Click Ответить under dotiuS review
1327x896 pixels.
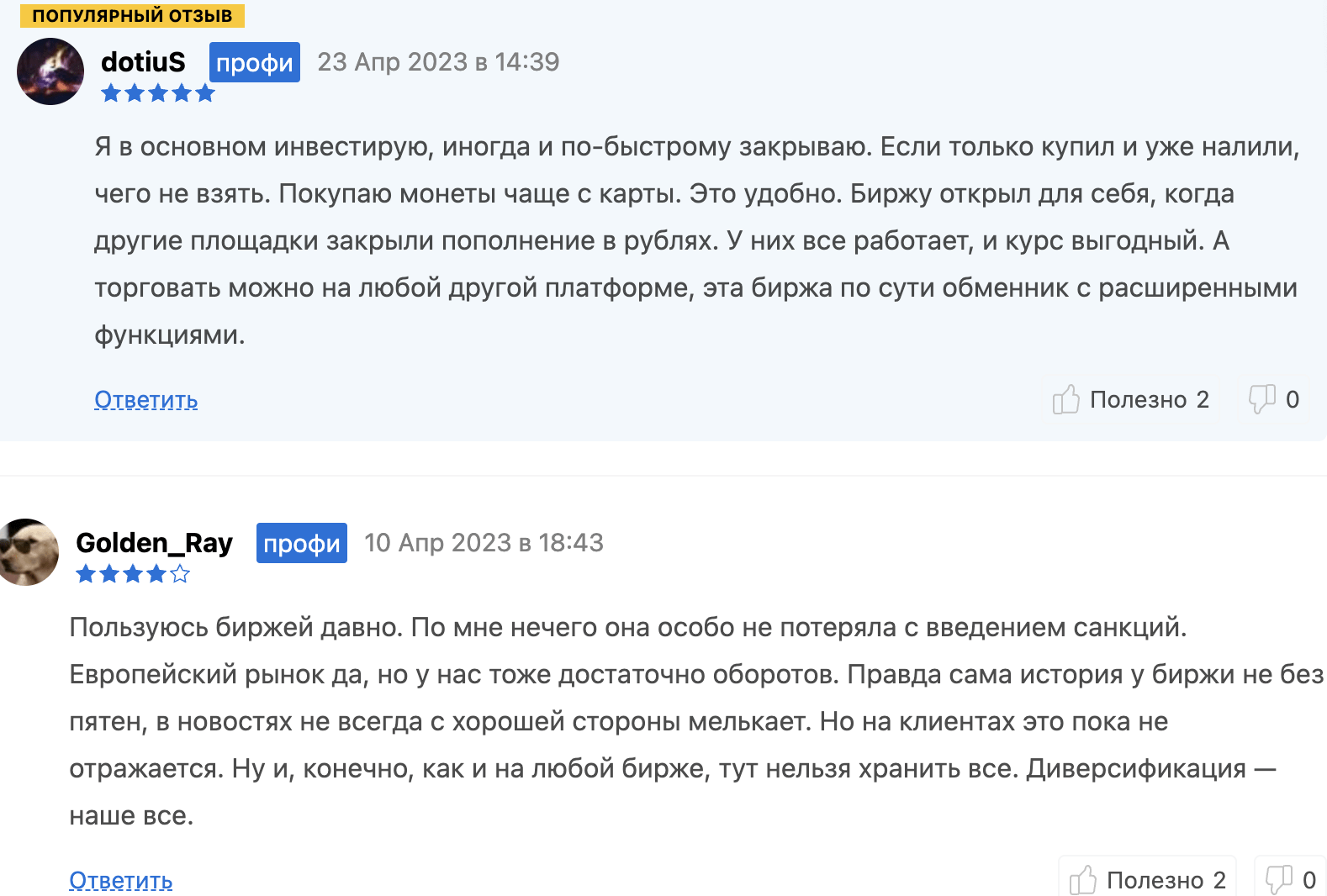(x=145, y=400)
